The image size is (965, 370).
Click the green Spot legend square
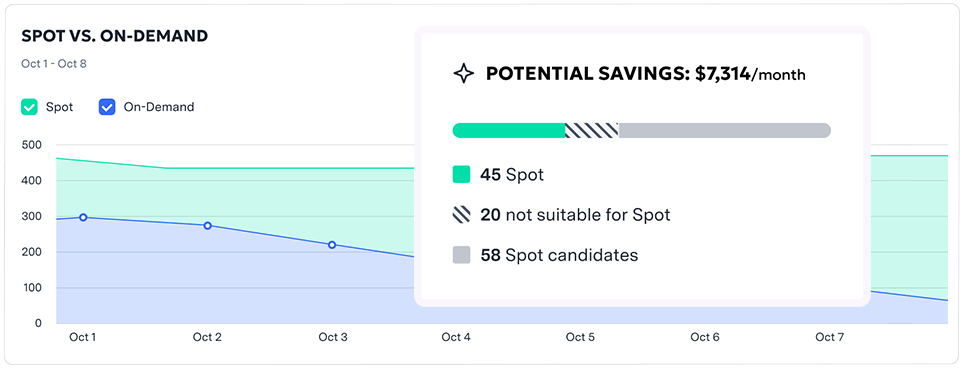pyautogui.click(x=461, y=175)
